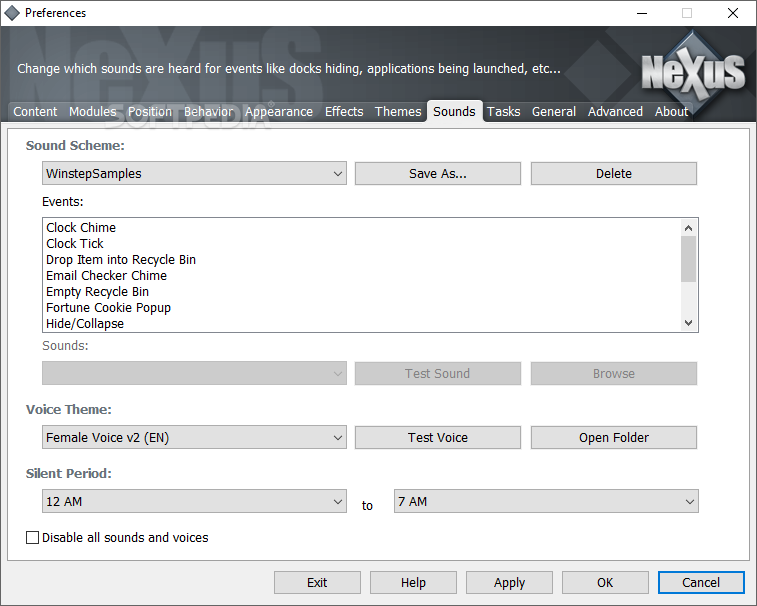
Task: Go to the Behavior tab
Action: coord(209,112)
